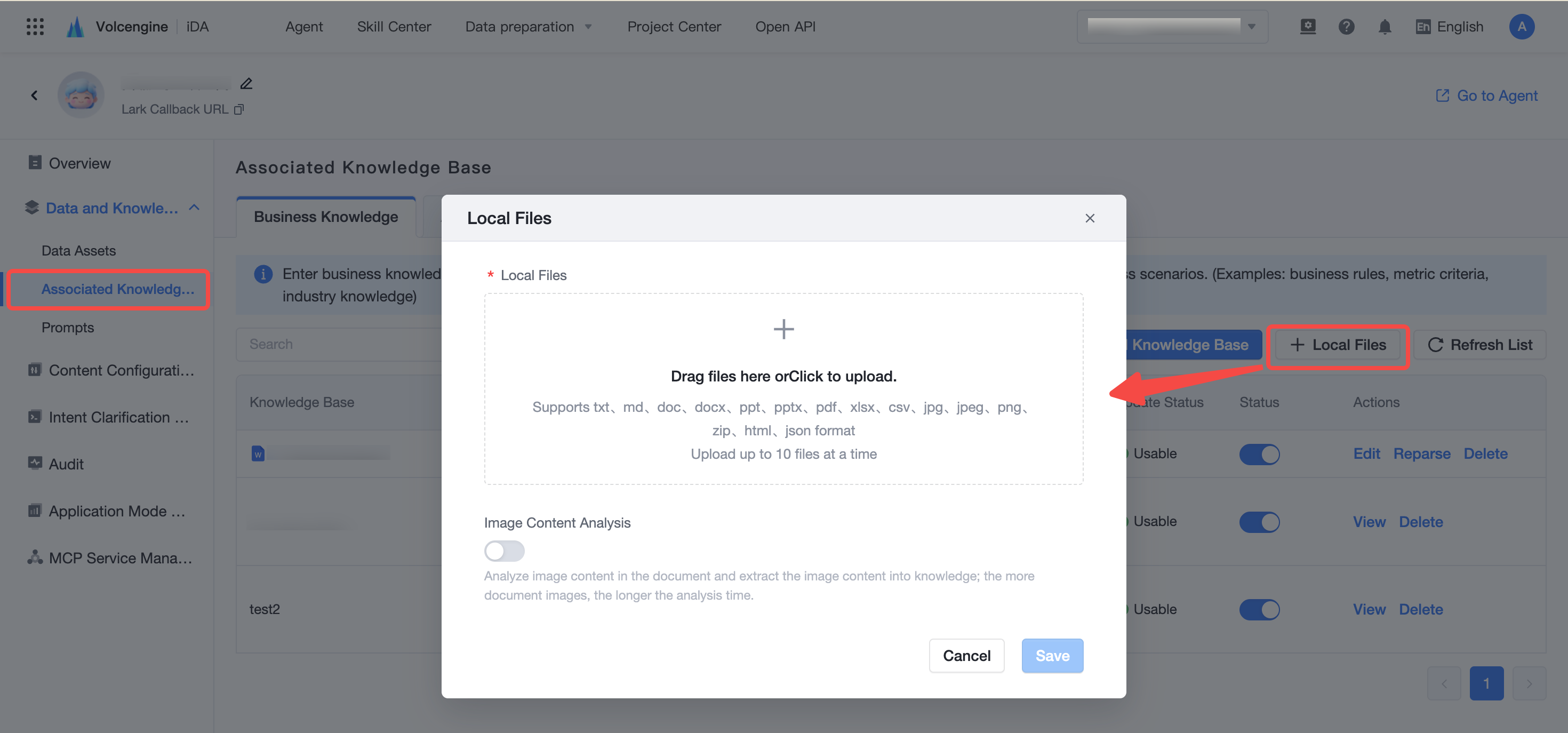Go back with the left arrow
Viewport: 1568px width, 733px height.
pos(34,95)
